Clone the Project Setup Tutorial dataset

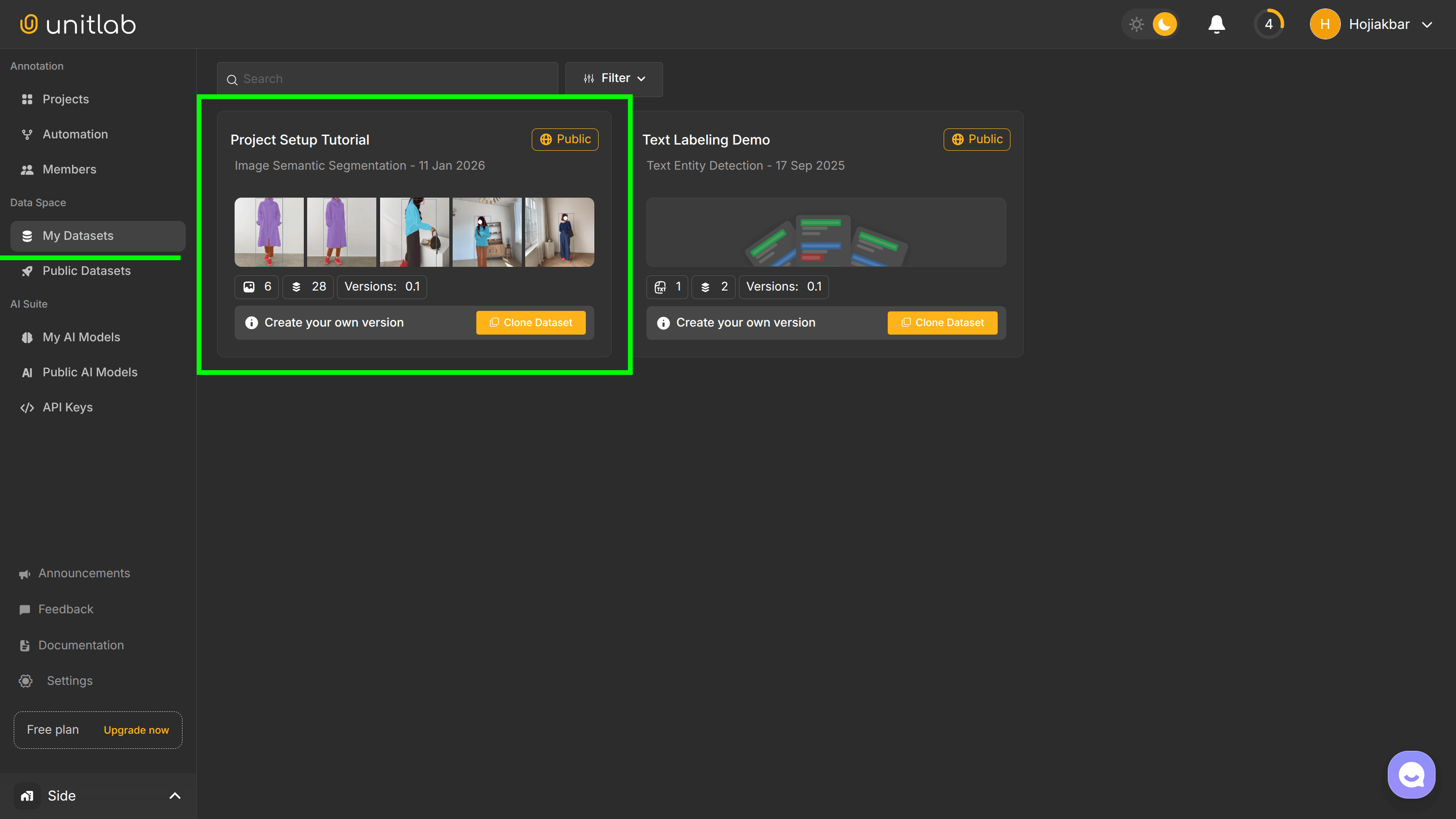pyautogui.click(x=530, y=322)
